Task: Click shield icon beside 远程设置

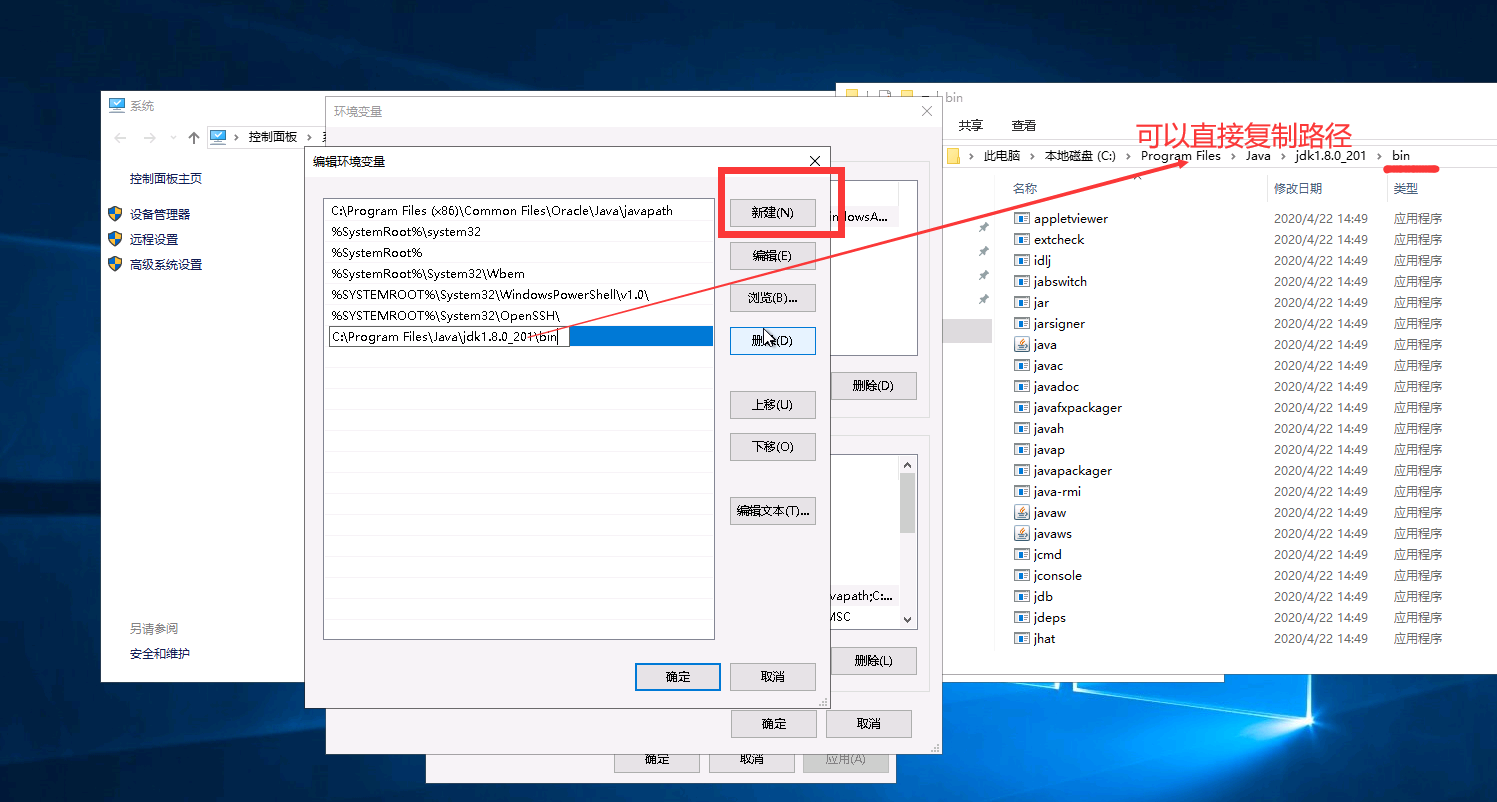Action: pos(115,239)
